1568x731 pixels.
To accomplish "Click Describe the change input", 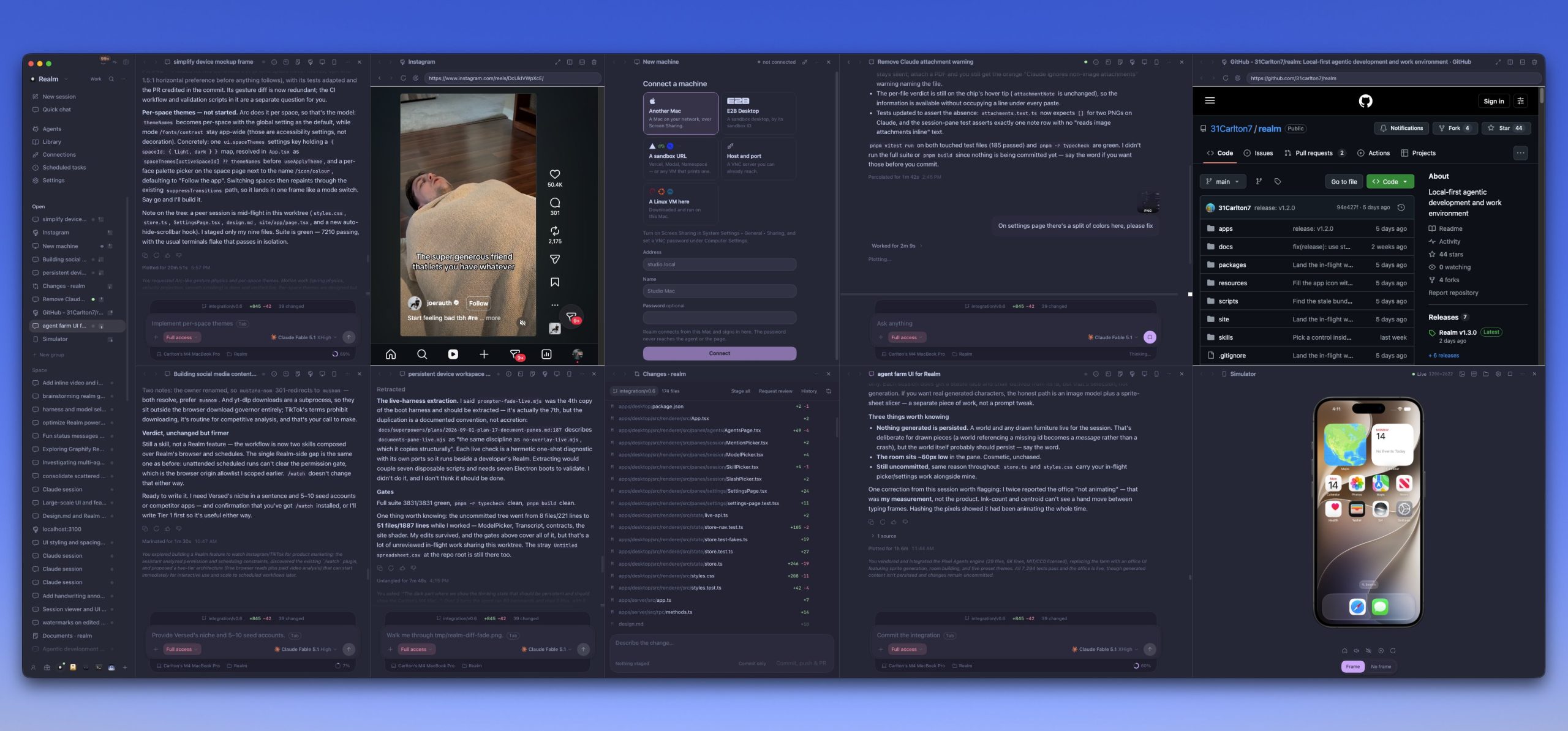I will coord(722,643).
